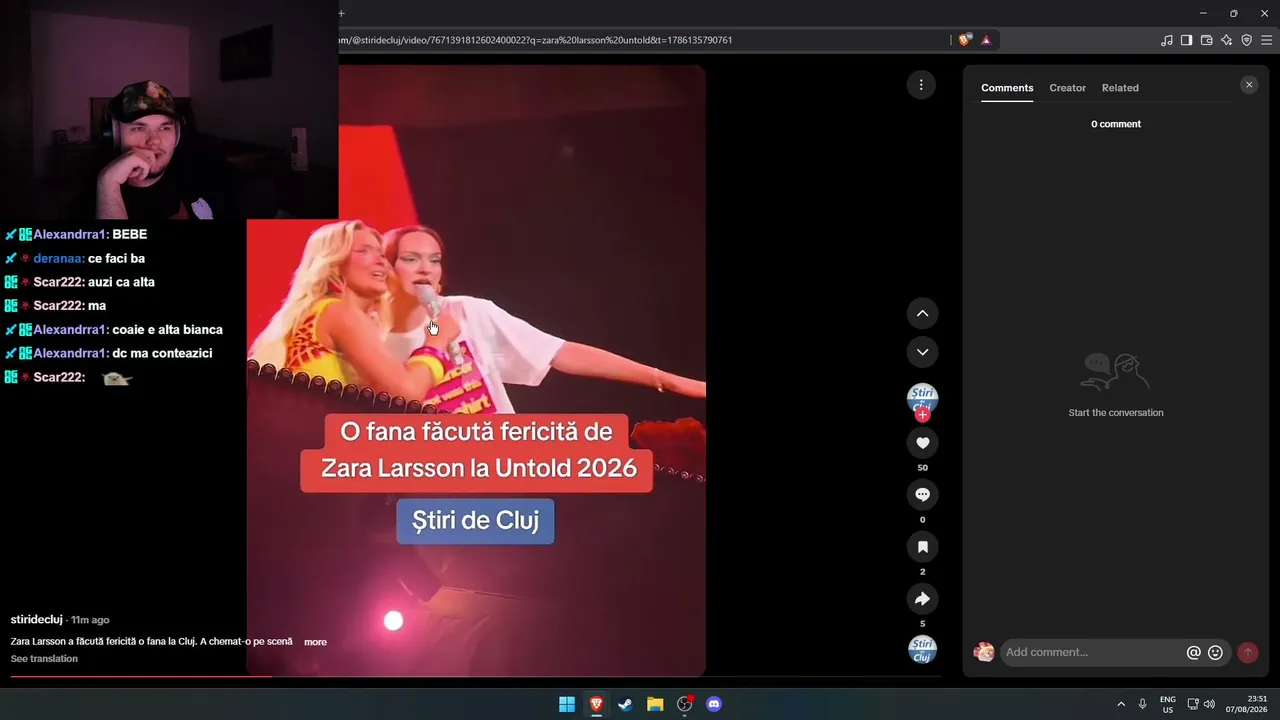Click the Add comment text field
Image resolution: width=1280 pixels, height=720 pixels.
1092,652
